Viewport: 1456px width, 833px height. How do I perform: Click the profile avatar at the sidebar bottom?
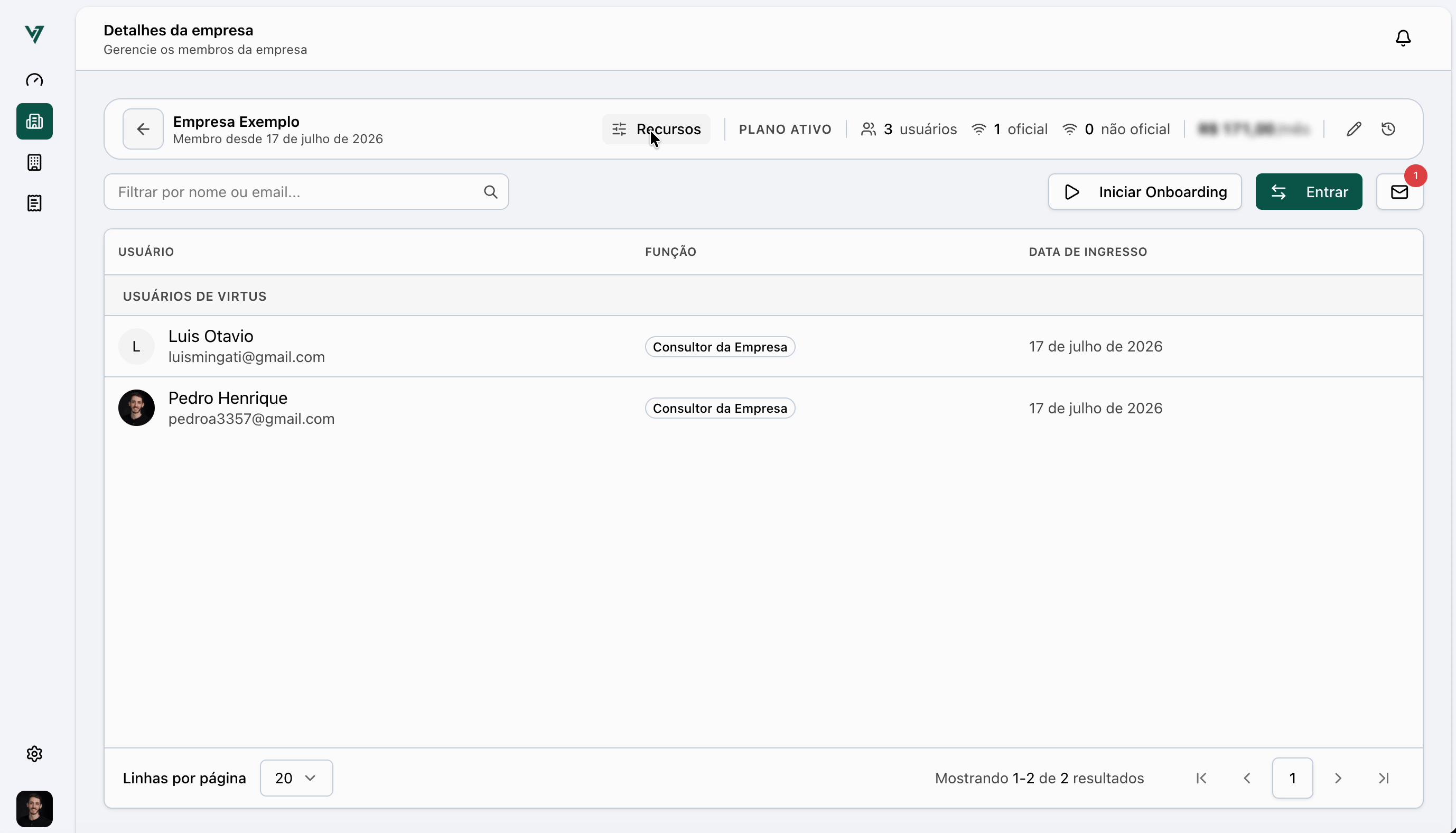click(34, 808)
